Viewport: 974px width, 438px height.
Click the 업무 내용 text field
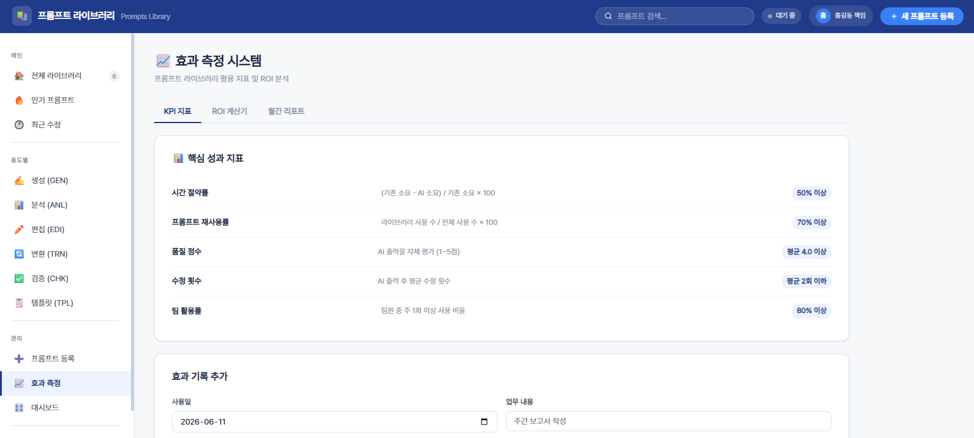click(x=668, y=421)
